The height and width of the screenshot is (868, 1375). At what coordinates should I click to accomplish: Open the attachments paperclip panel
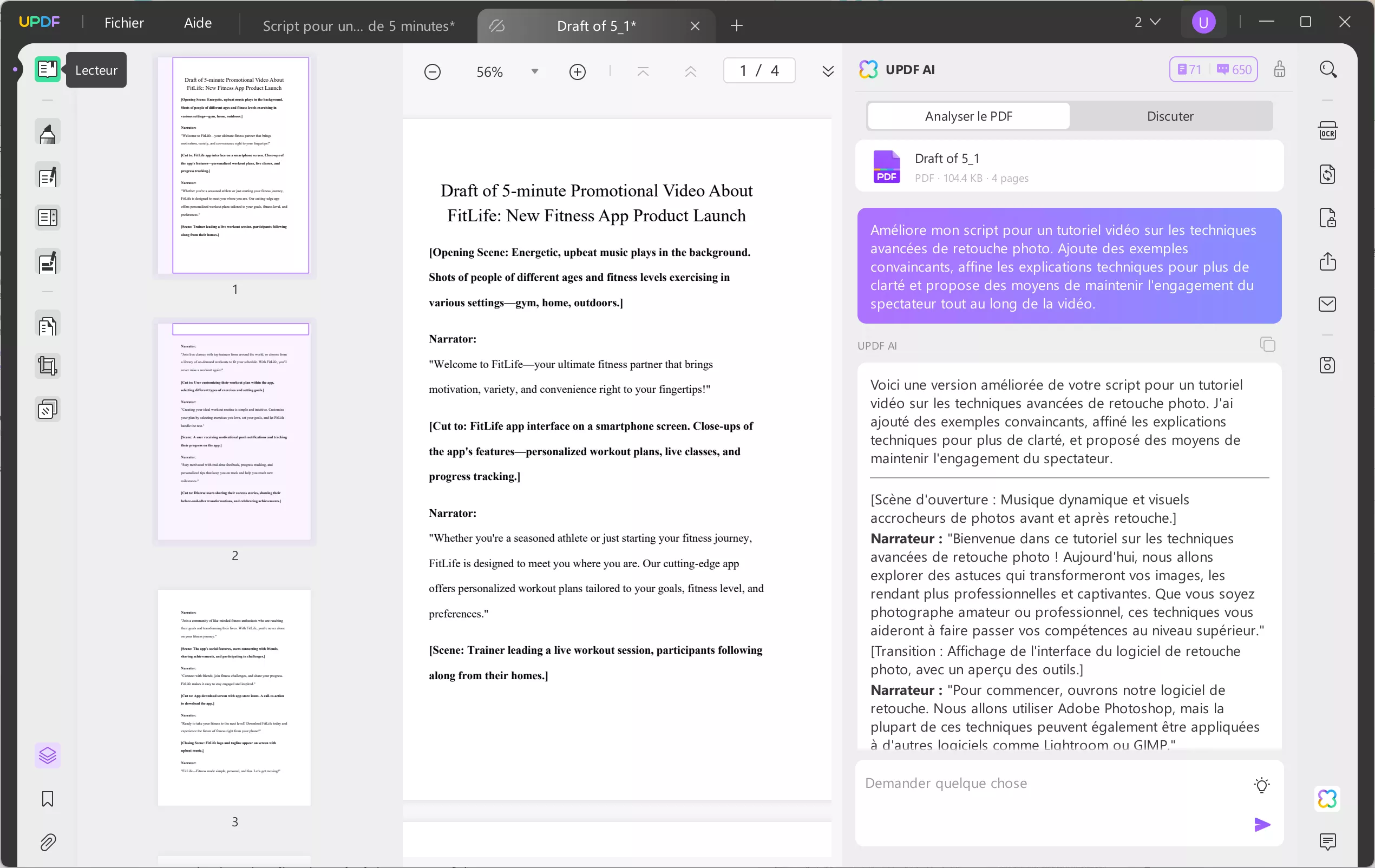48,841
